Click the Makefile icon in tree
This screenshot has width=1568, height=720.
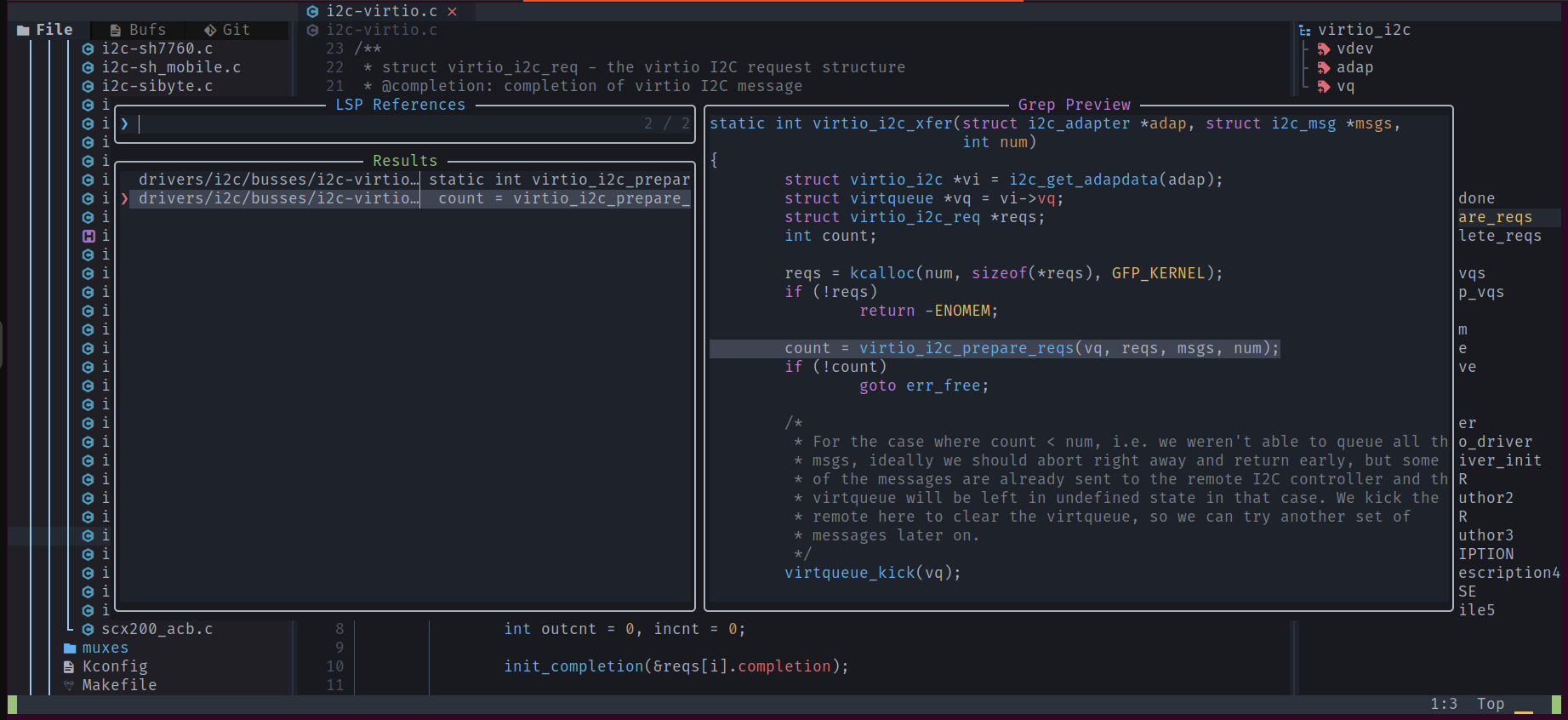click(x=70, y=685)
